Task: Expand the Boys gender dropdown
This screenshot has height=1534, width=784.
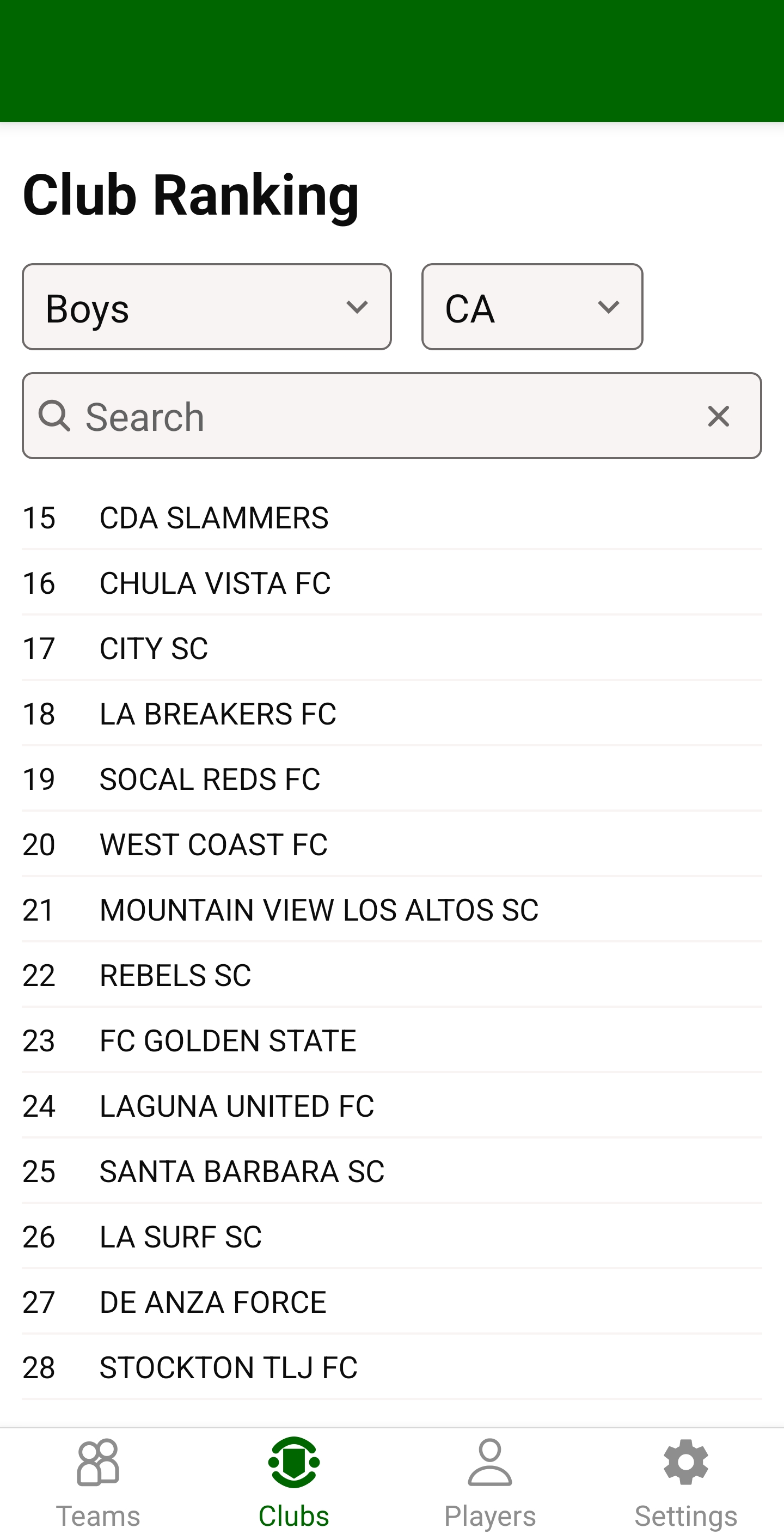Action: (x=206, y=307)
